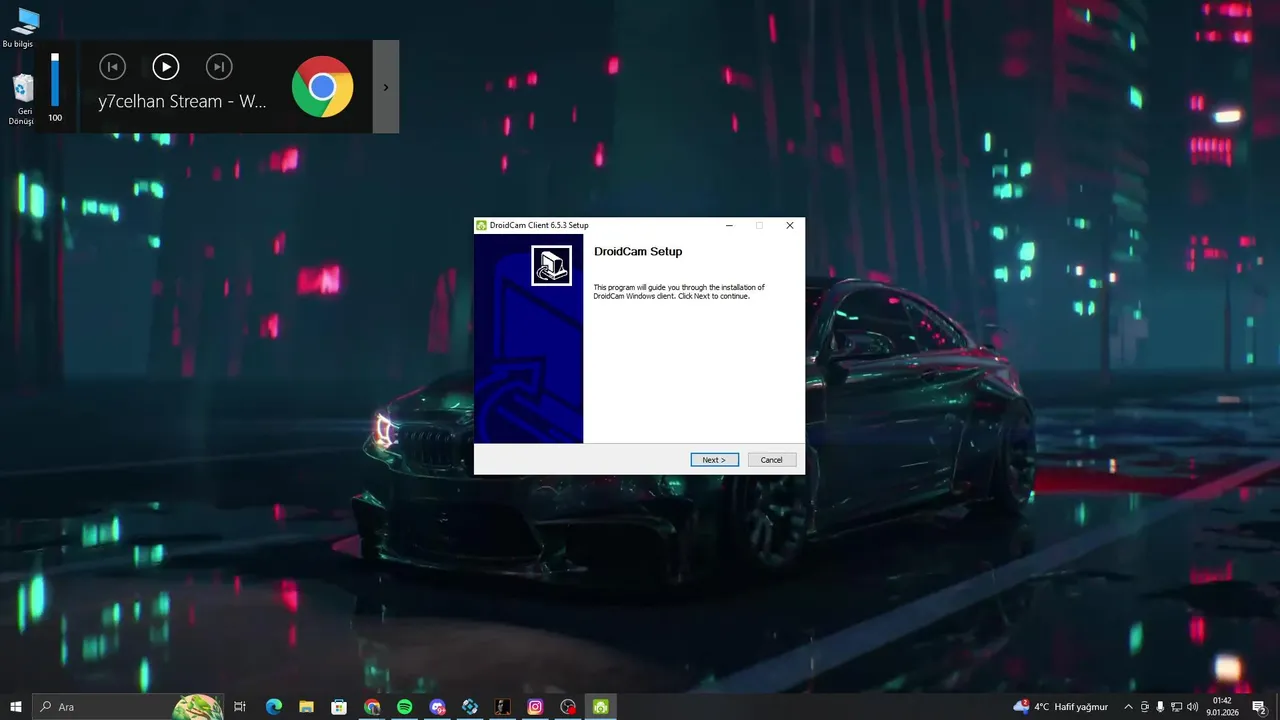Screen dimensions: 1280x720
Task: Open the blue diamond app on taskbar
Action: (x=470, y=707)
